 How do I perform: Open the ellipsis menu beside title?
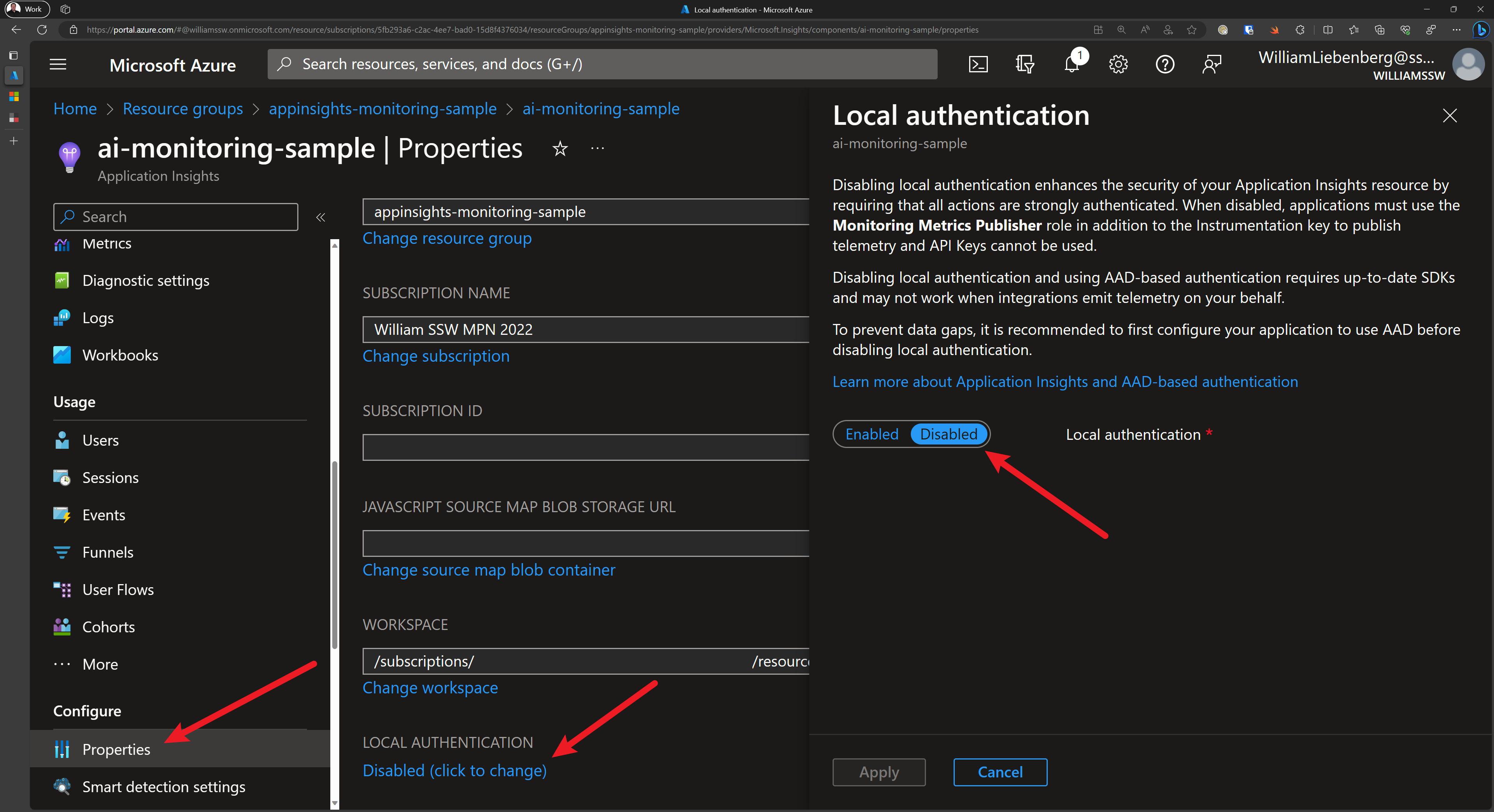[x=597, y=149]
